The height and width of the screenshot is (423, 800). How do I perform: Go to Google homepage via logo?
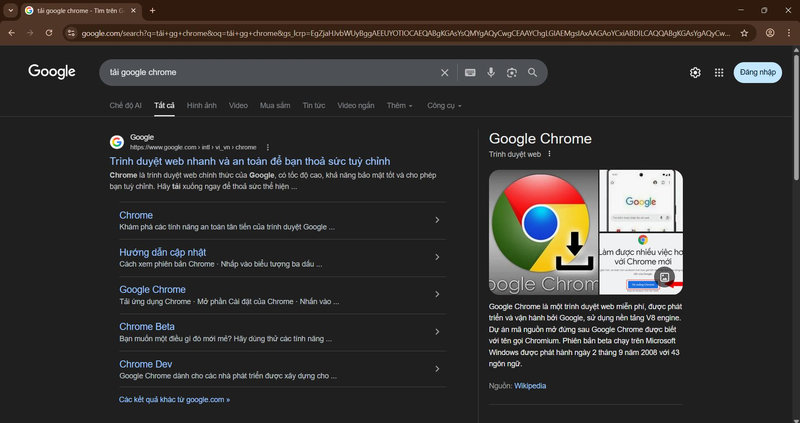pos(52,72)
